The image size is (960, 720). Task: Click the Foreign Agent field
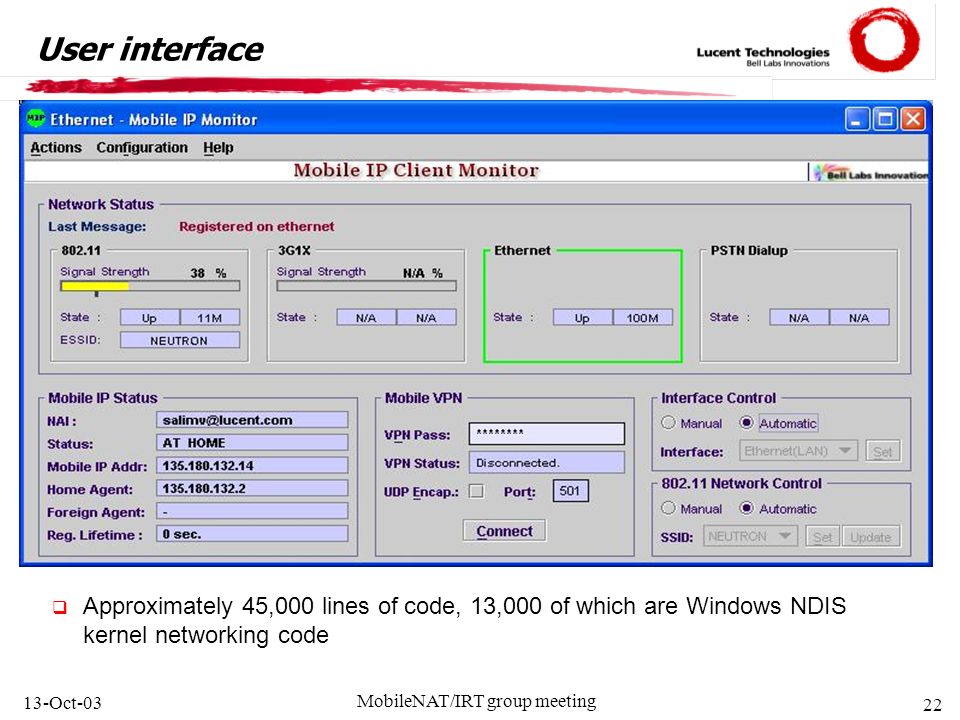pos(252,511)
